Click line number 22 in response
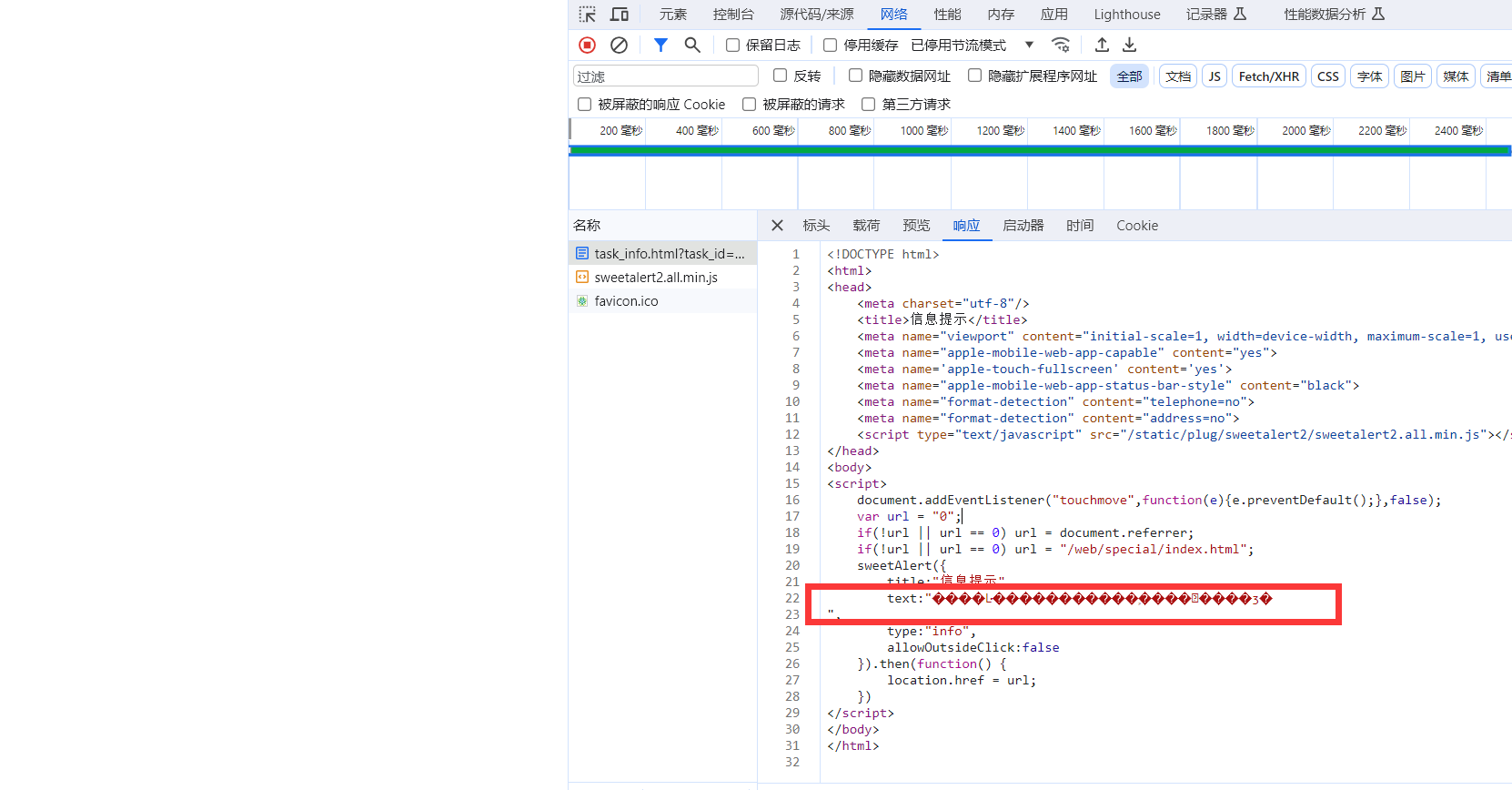Viewport: 1512px width, 790px height. click(792, 598)
